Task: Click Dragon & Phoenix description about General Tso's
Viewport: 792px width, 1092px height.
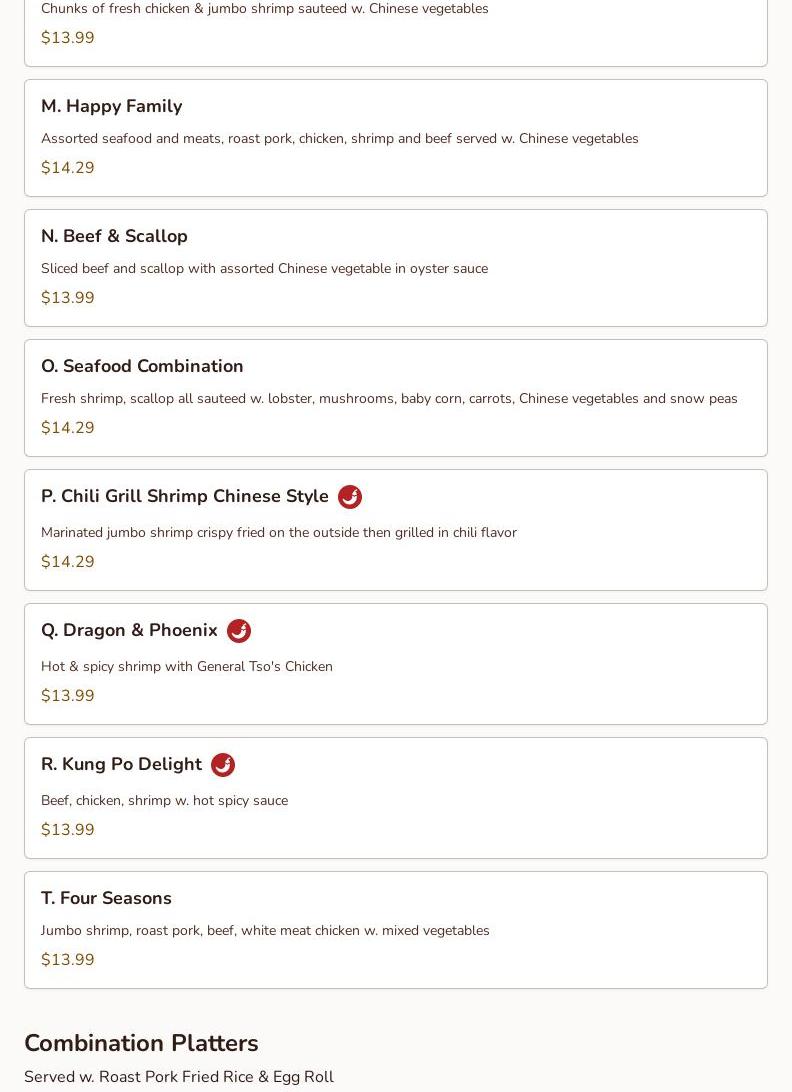Action: pos(187,666)
